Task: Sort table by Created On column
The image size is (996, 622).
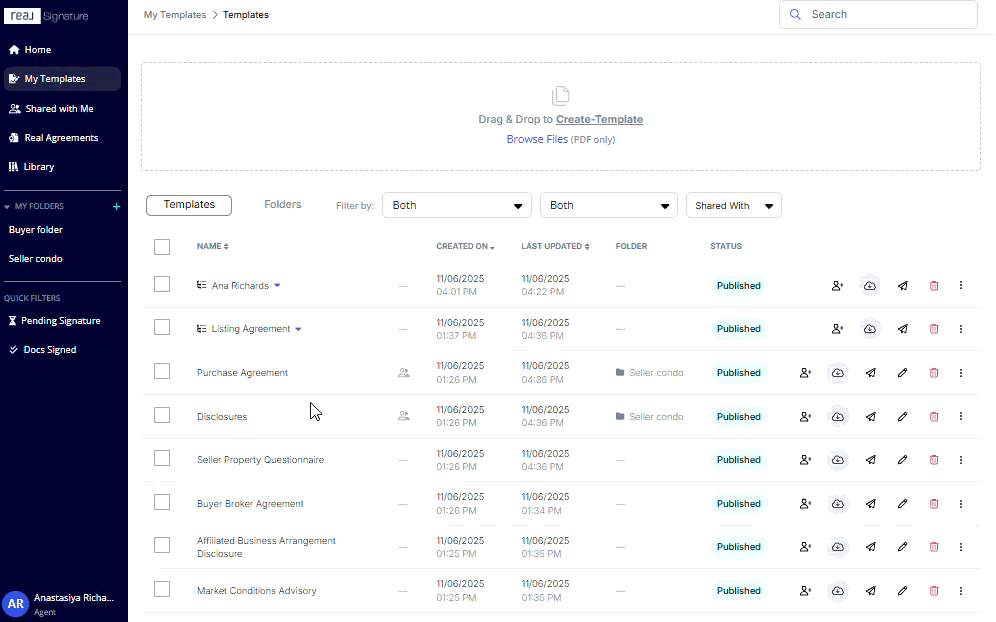Action: click(465, 247)
